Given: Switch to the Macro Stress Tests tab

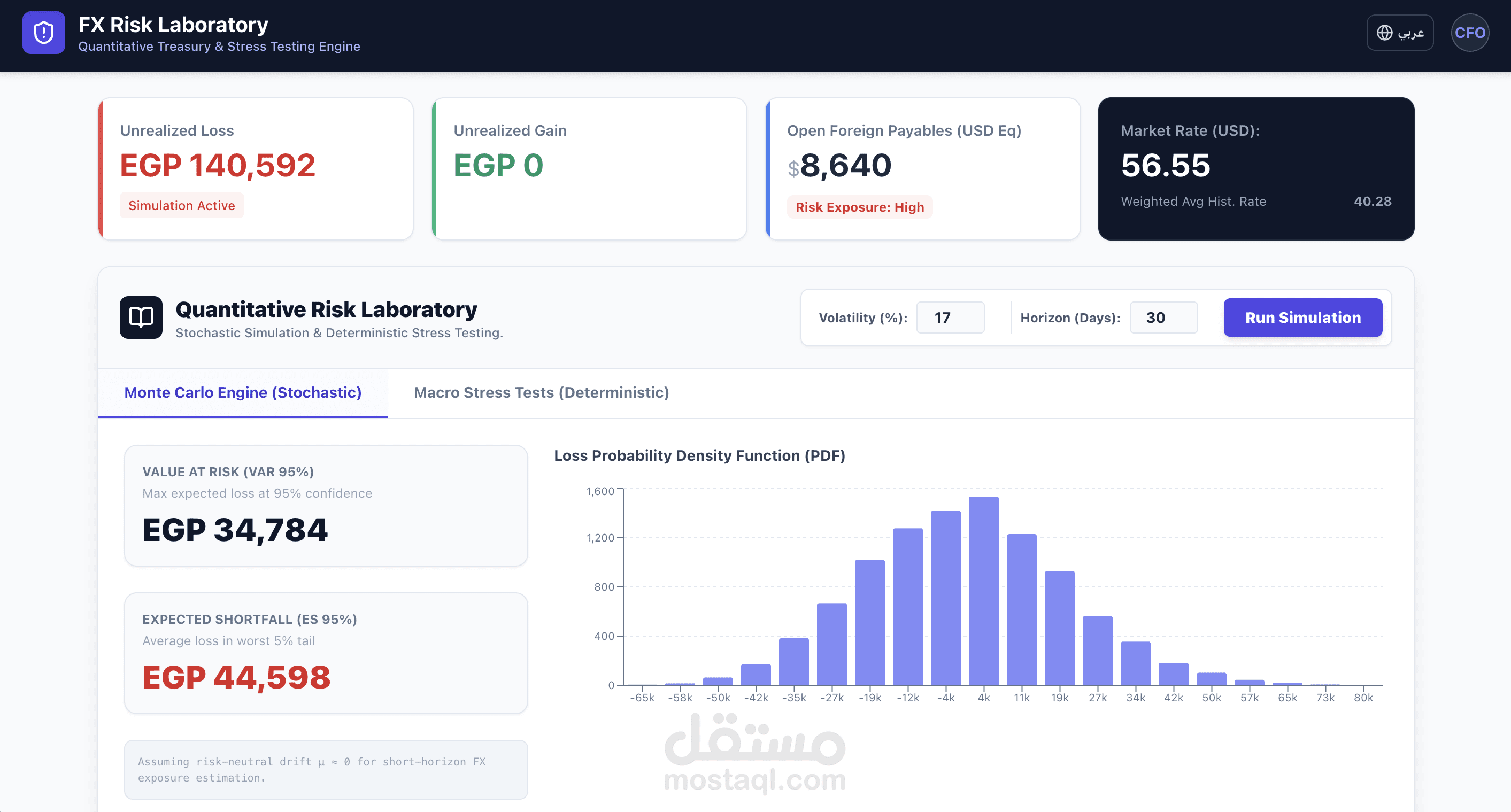Looking at the screenshot, I should point(542,392).
